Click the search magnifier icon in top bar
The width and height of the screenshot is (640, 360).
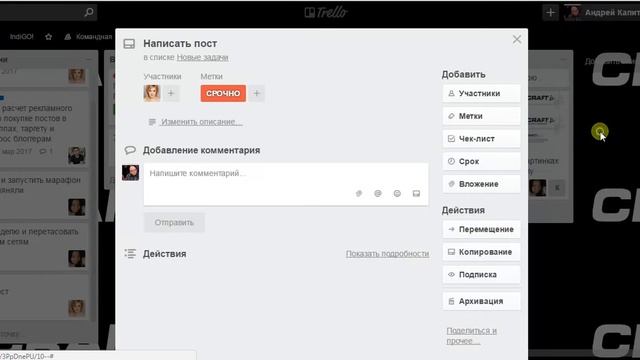[x=89, y=12]
